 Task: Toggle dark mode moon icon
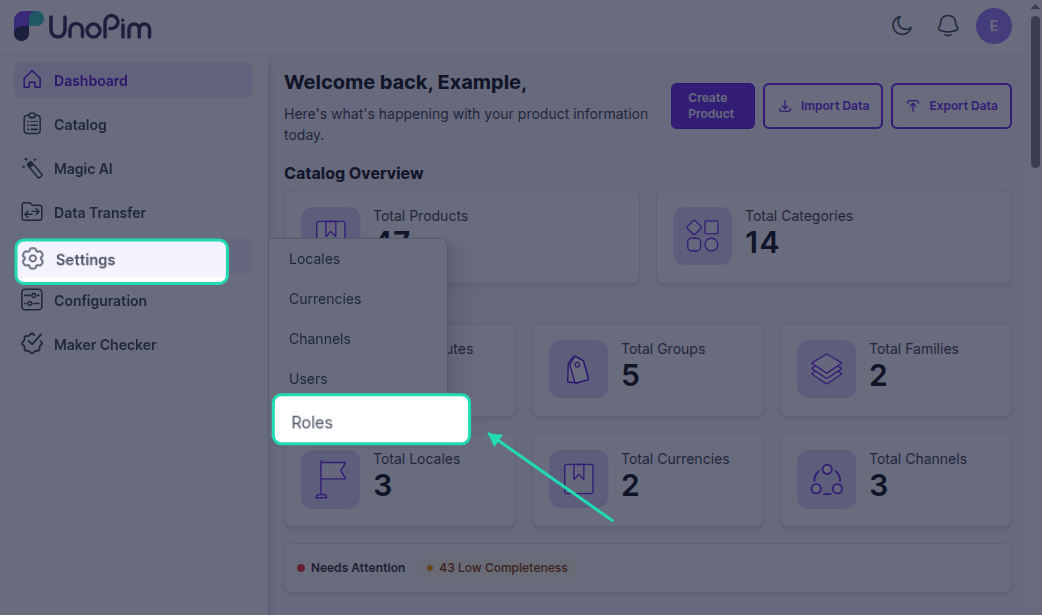902,26
